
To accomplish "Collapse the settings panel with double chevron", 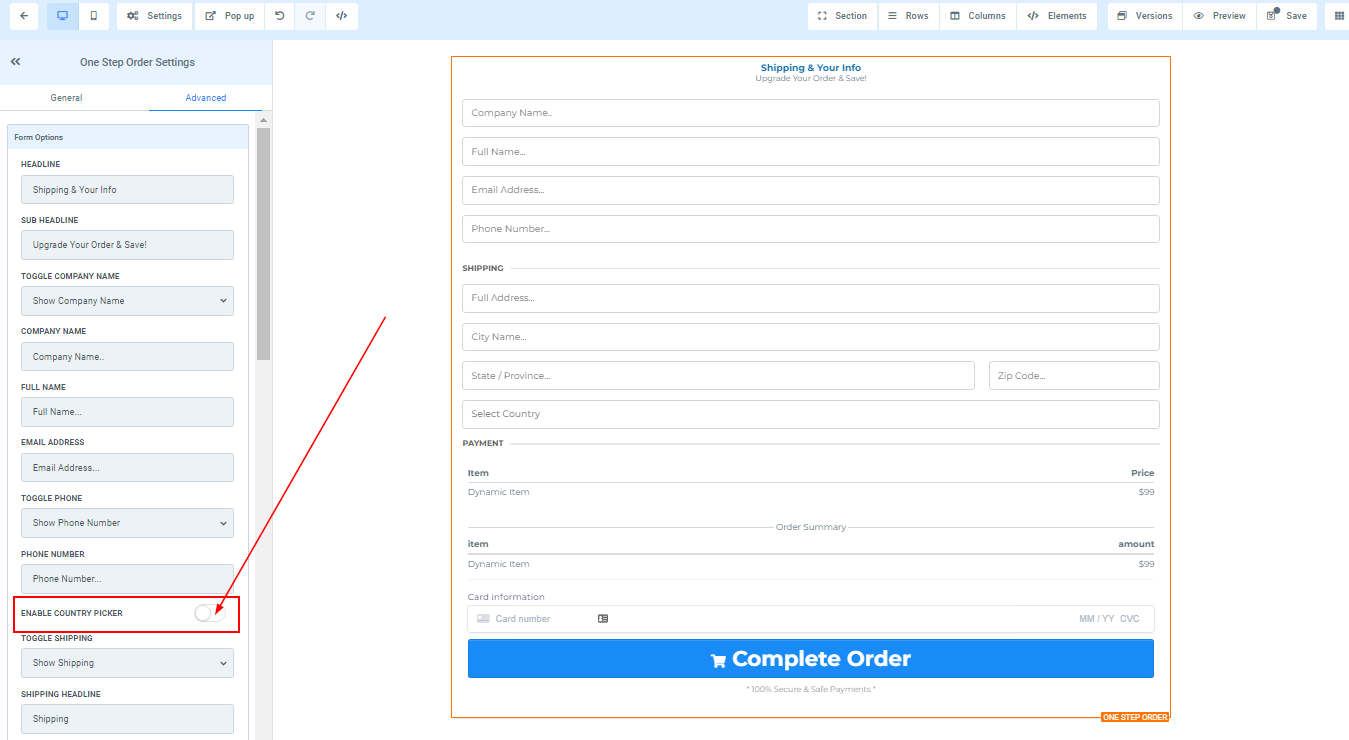I will (16, 62).
